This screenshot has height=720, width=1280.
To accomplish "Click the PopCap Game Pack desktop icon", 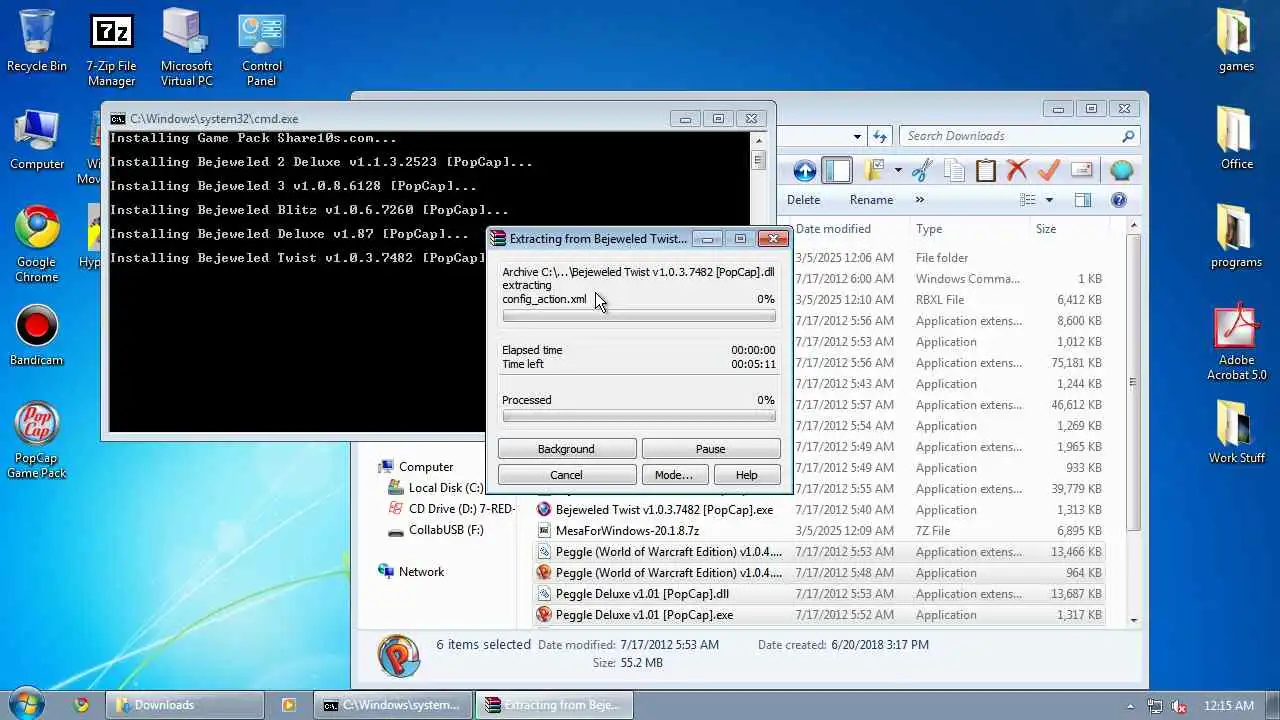I will 37,441.
